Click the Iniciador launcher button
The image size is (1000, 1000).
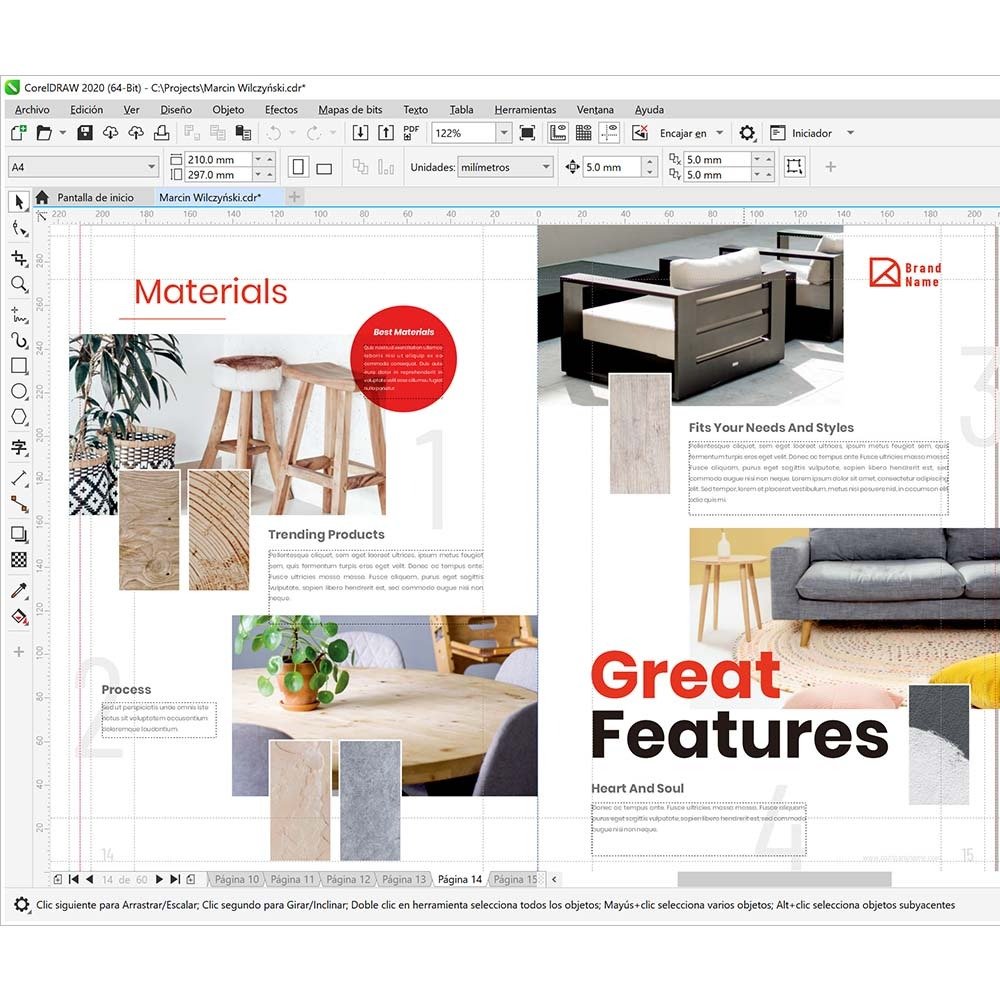click(811, 133)
